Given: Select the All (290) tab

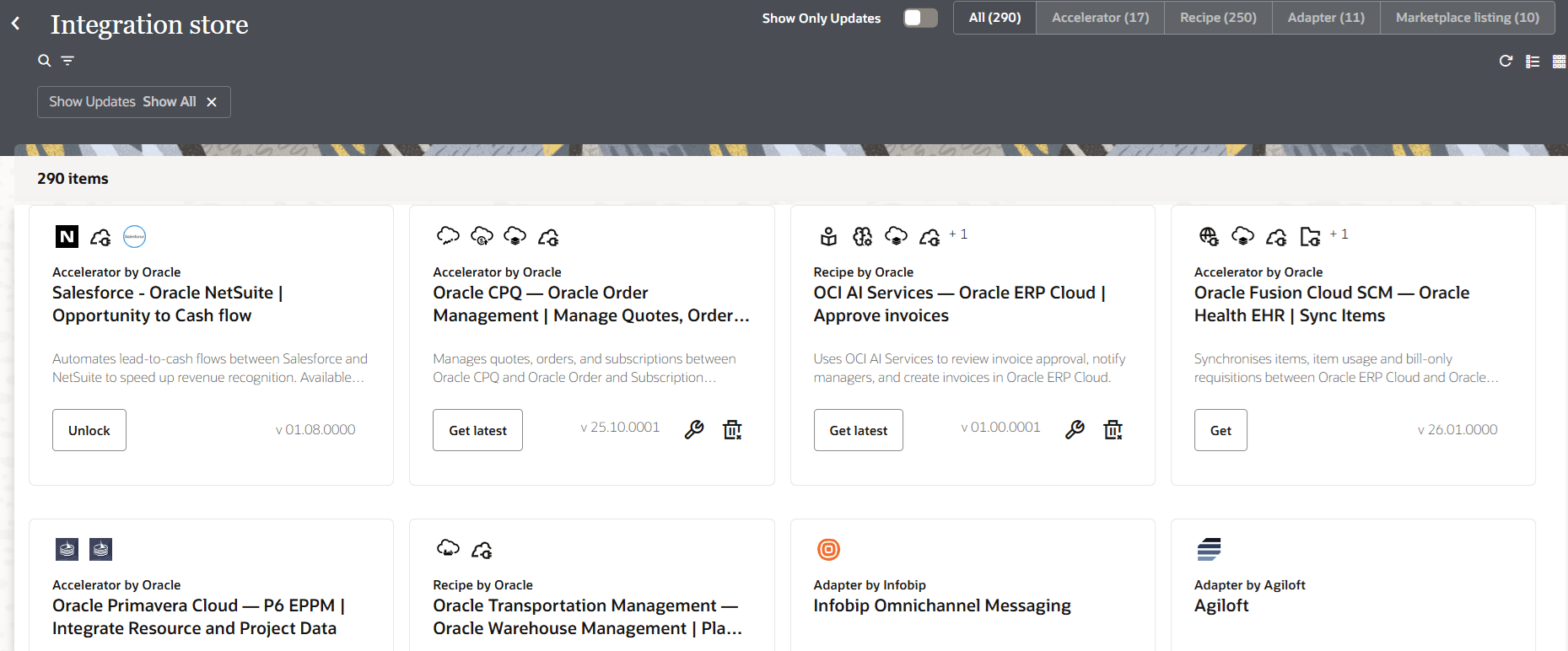Looking at the screenshot, I should [x=994, y=18].
